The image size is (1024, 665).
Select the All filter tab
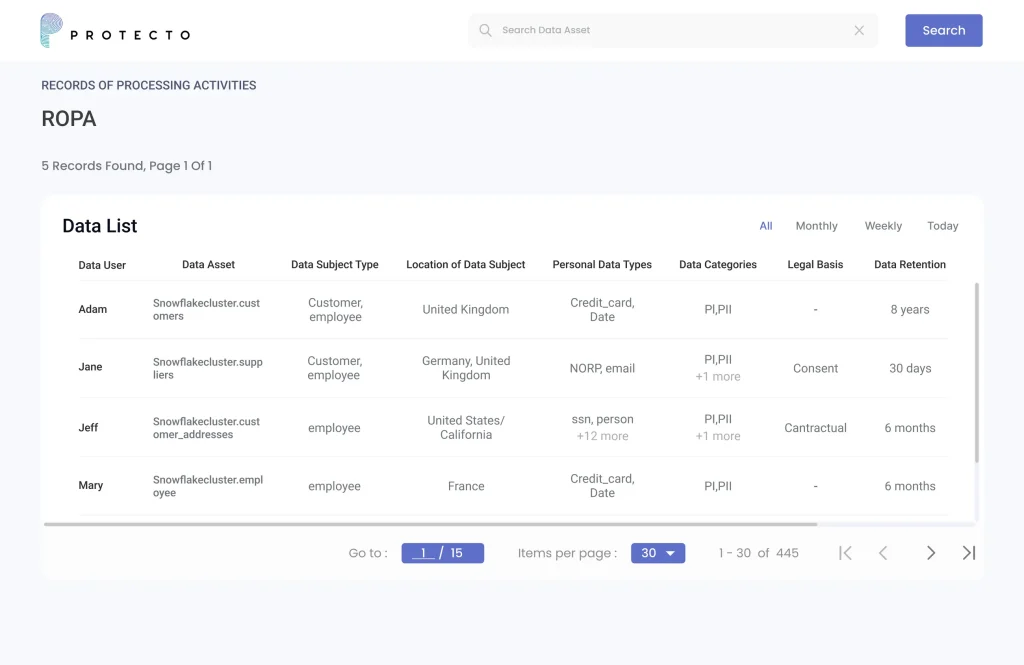(x=766, y=226)
